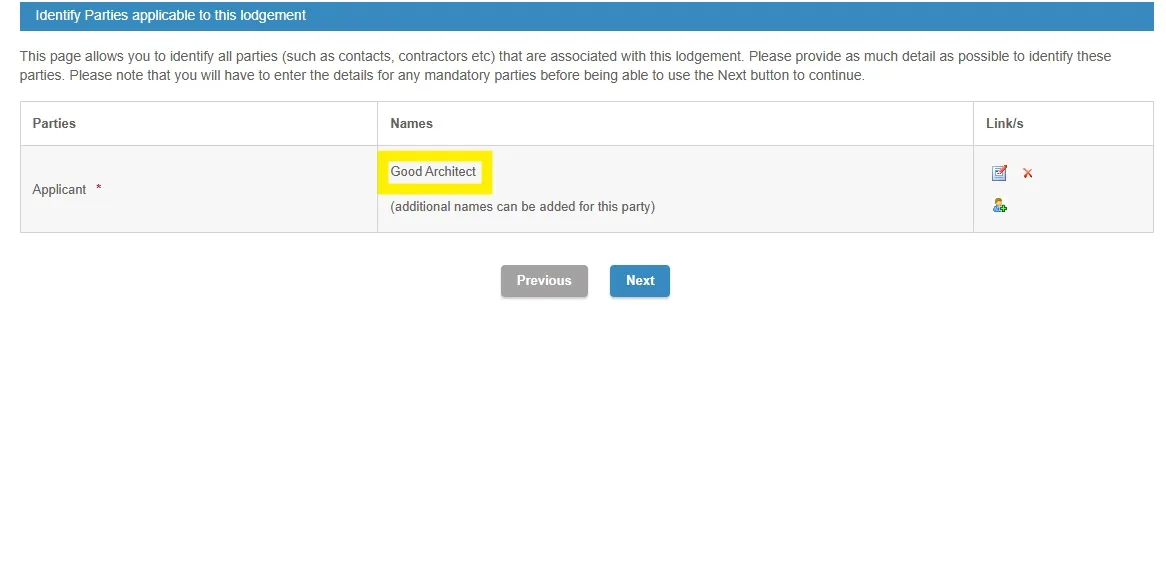The width and height of the screenshot is (1166, 563).
Task: Click the Identify Parties section heading
Action: [x=171, y=15]
